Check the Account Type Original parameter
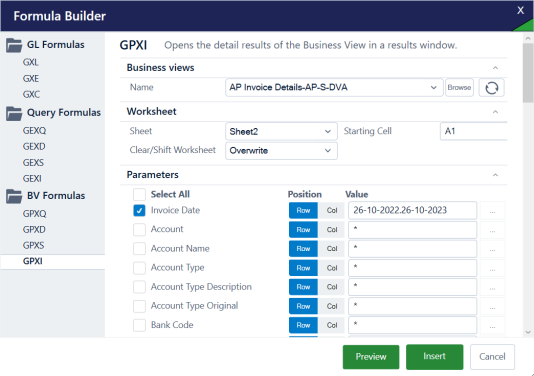 (x=139, y=306)
